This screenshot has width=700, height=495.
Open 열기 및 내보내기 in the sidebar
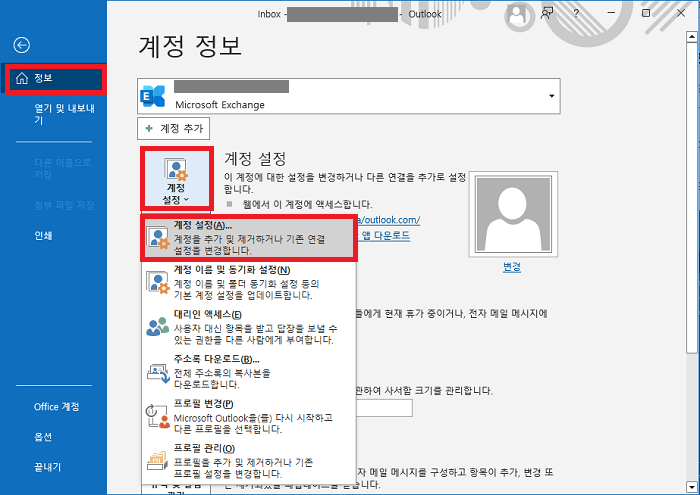(64, 114)
